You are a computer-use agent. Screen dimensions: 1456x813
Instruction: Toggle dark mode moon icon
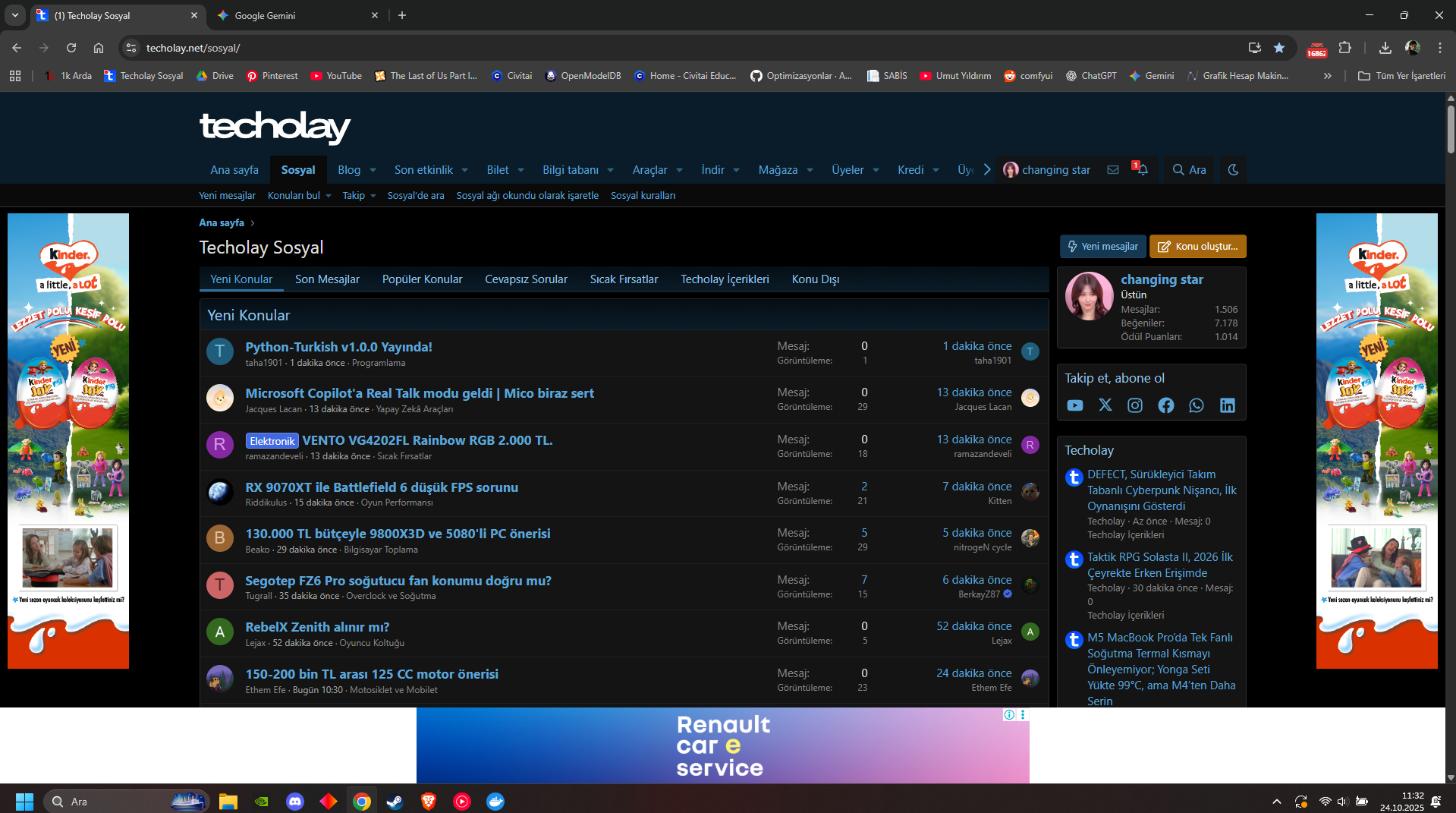point(1233,169)
